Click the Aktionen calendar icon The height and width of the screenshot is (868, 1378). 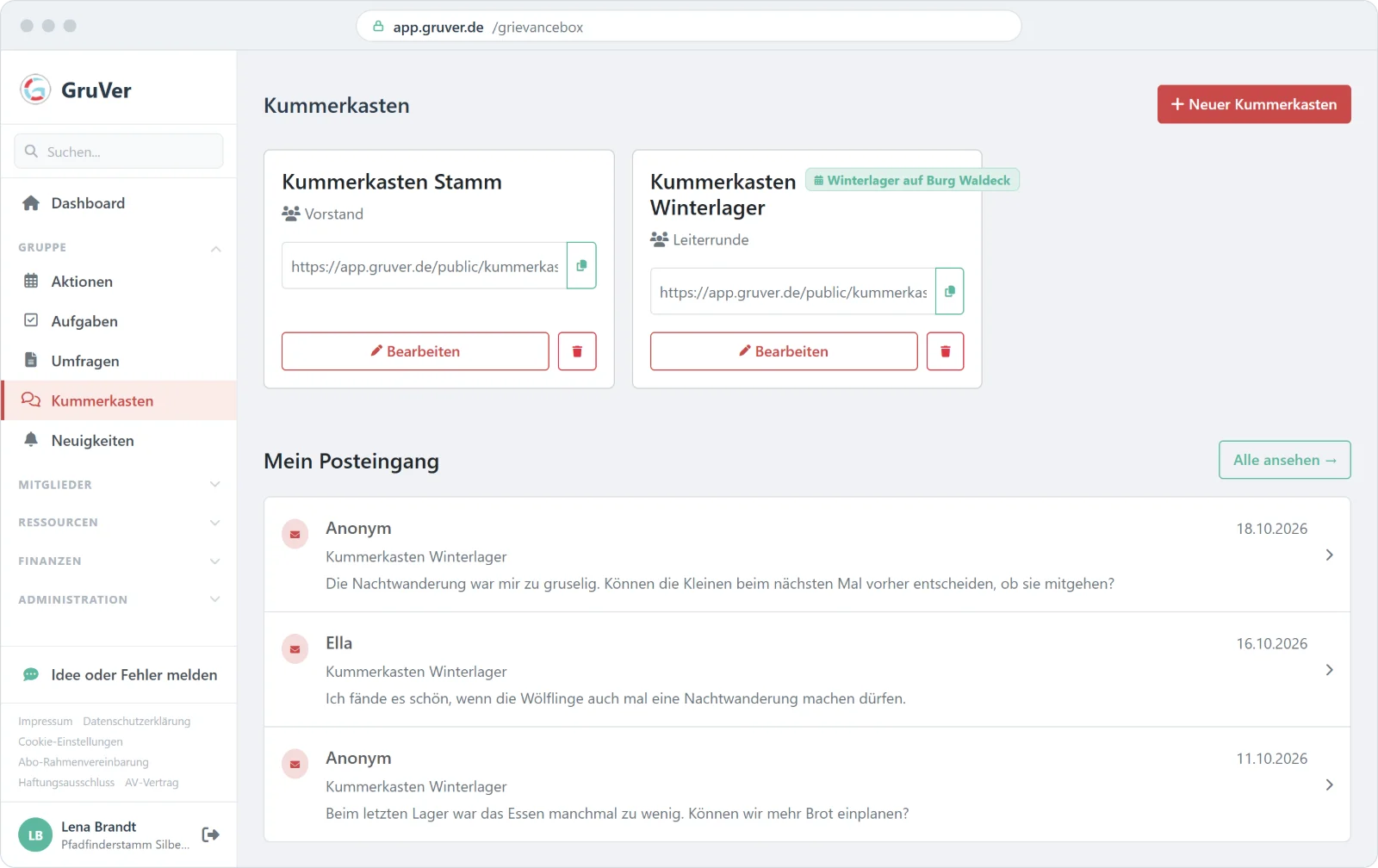31,281
